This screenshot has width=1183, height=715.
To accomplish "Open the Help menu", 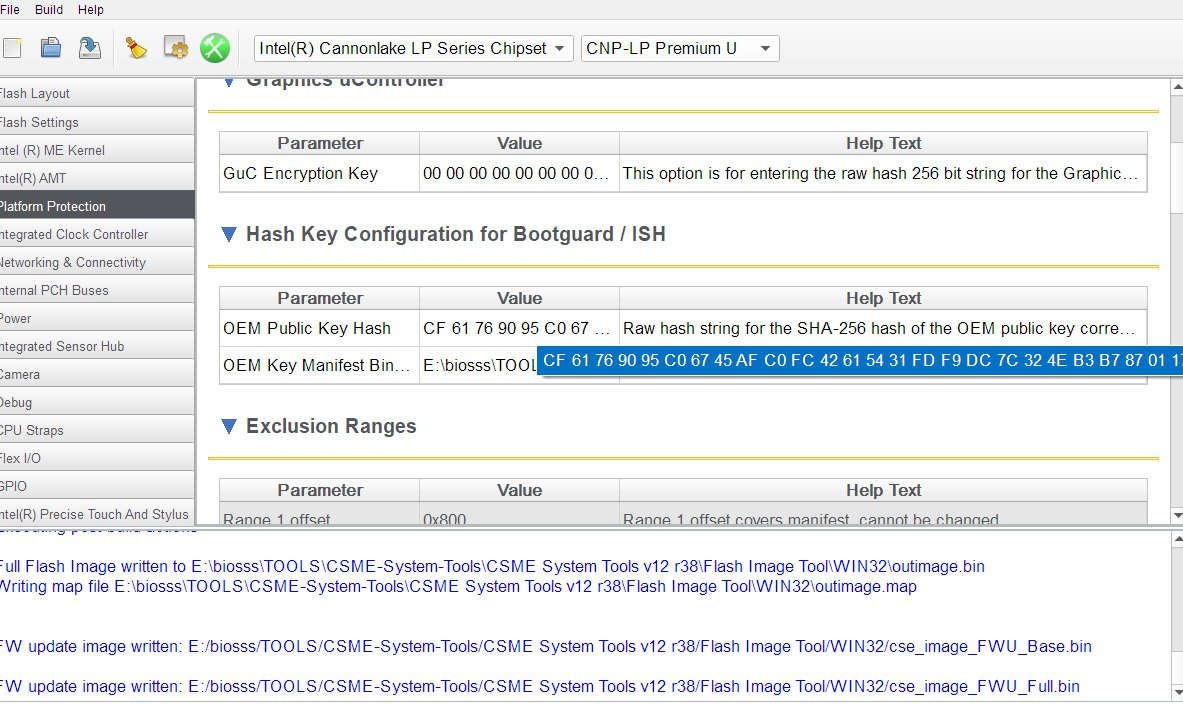I will click(91, 10).
